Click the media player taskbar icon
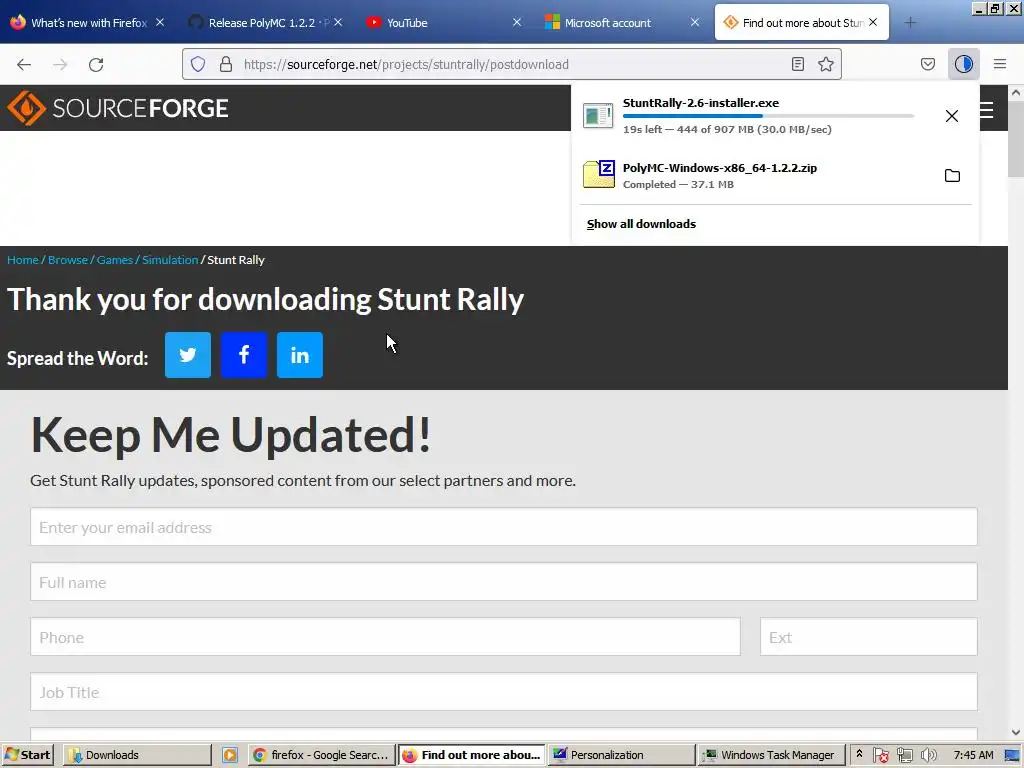The width and height of the screenshot is (1024, 768). (230, 755)
